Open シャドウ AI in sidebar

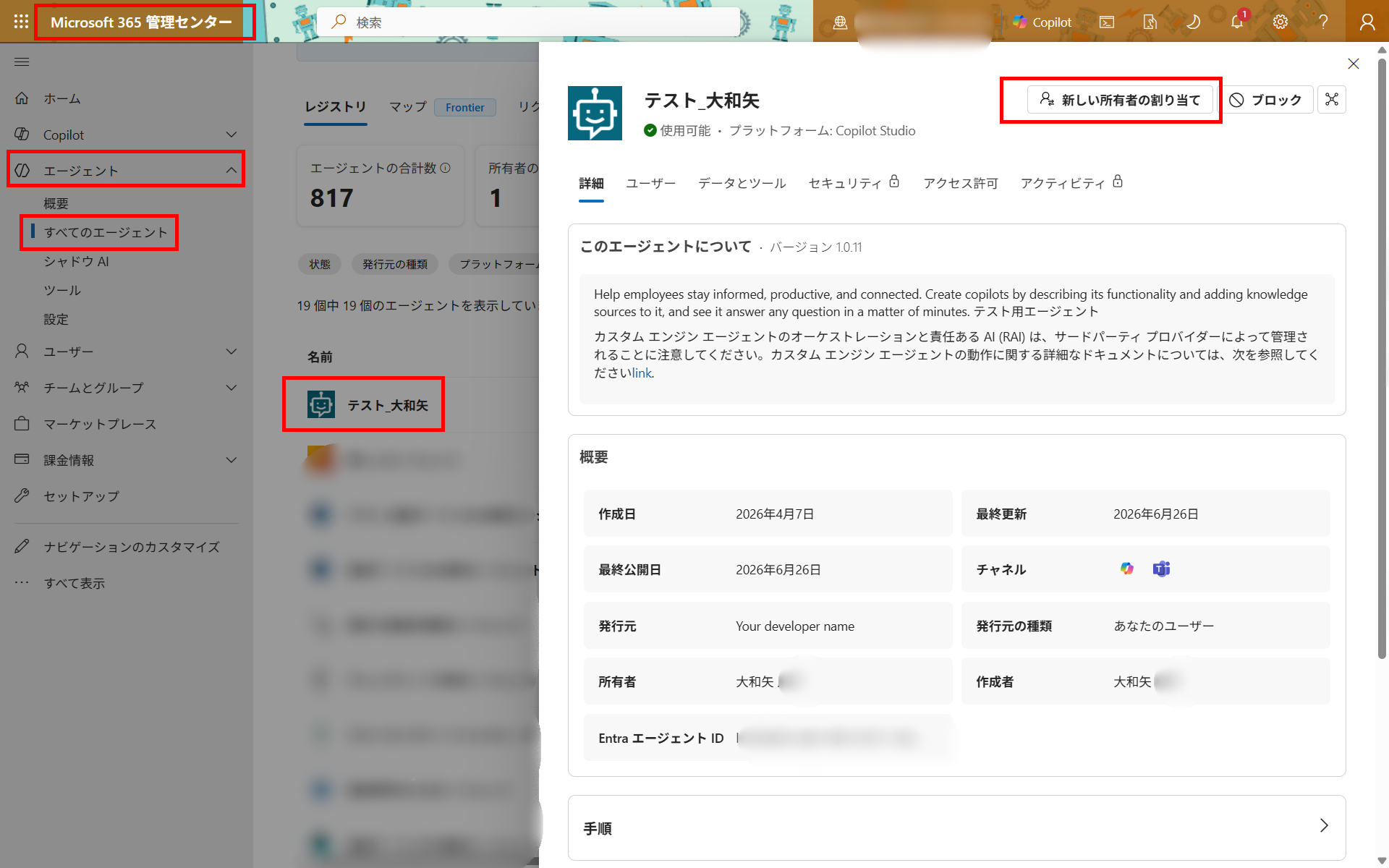point(76,261)
